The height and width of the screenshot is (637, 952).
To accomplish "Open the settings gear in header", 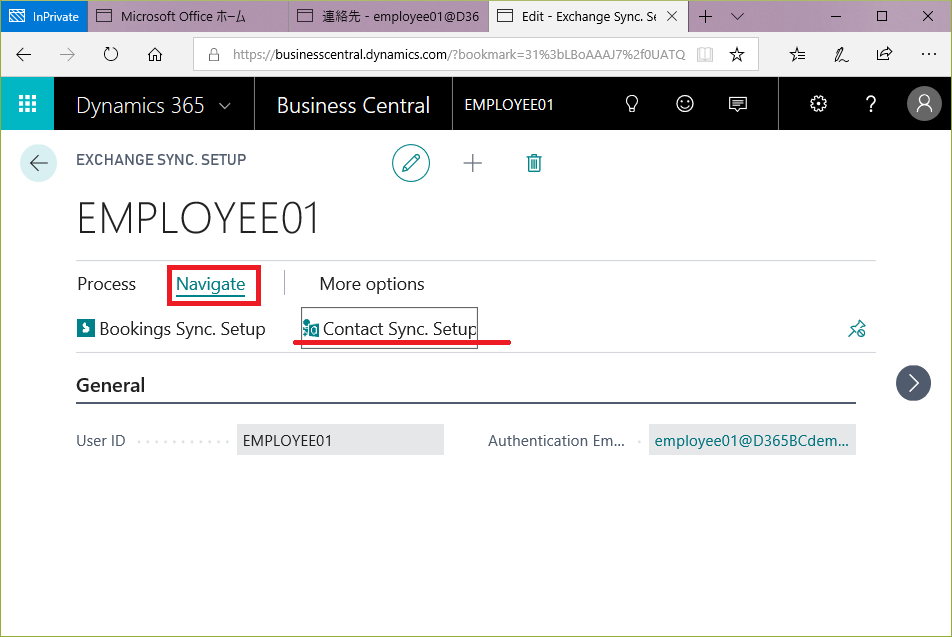I will (818, 104).
